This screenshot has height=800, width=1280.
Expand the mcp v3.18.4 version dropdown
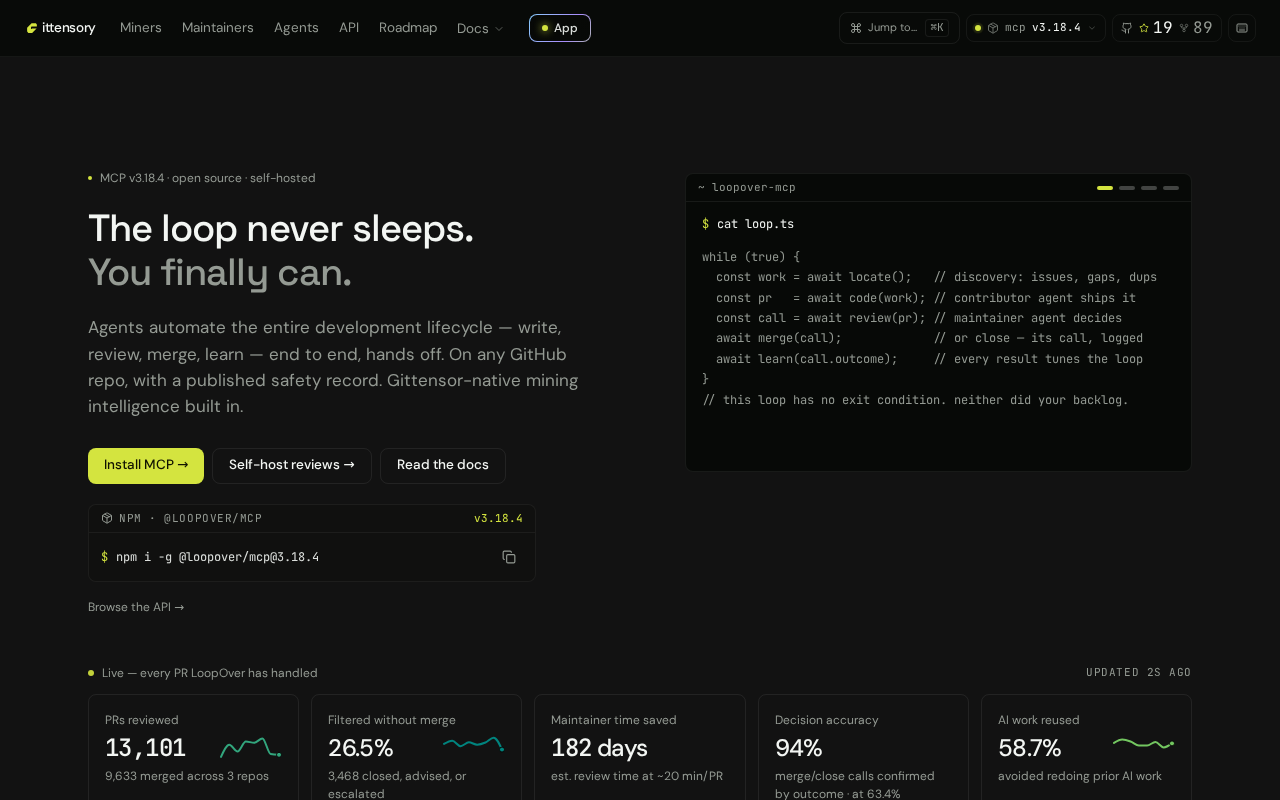click(x=1035, y=28)
